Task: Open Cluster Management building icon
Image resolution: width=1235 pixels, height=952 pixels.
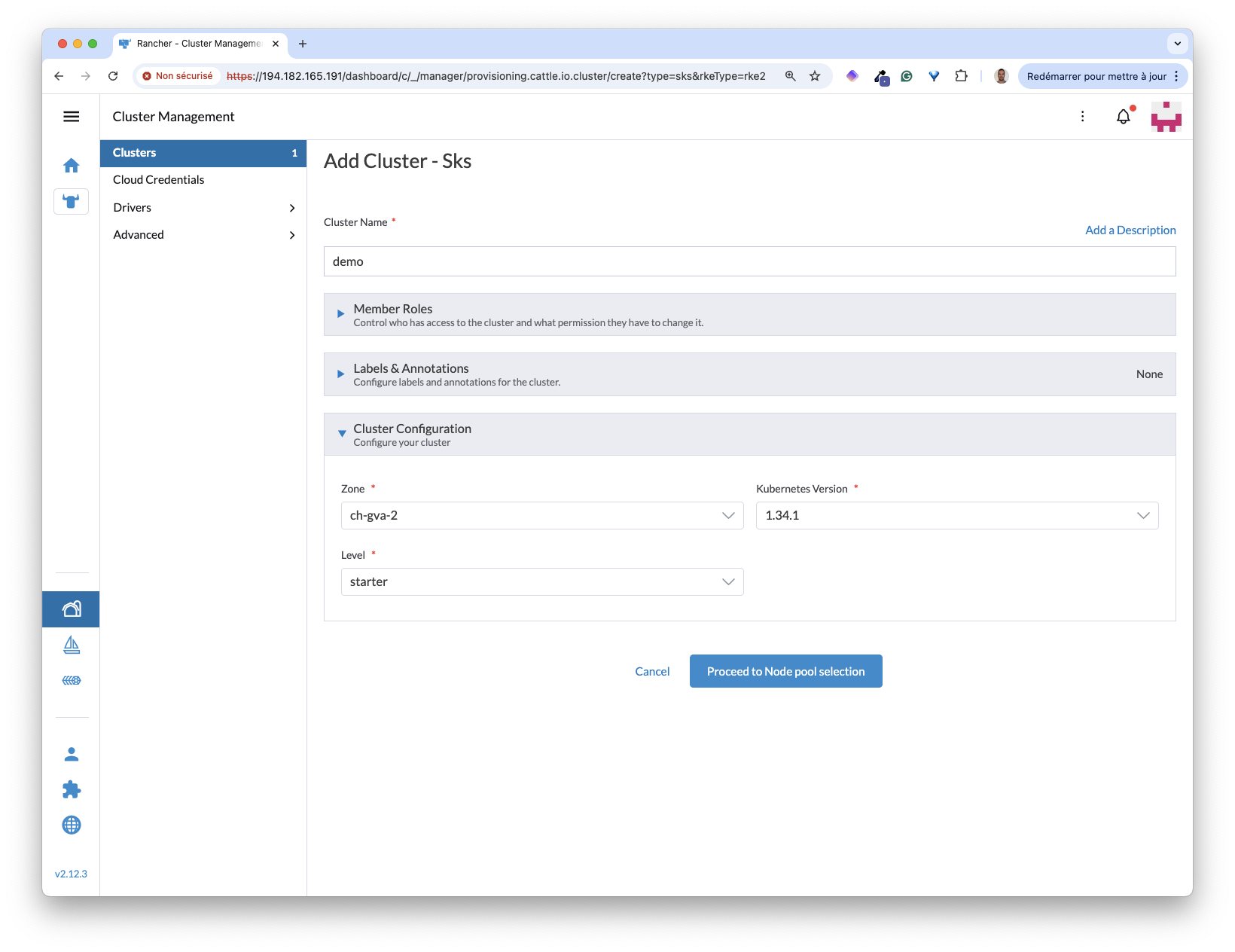Action: click(x=72, y=609)
